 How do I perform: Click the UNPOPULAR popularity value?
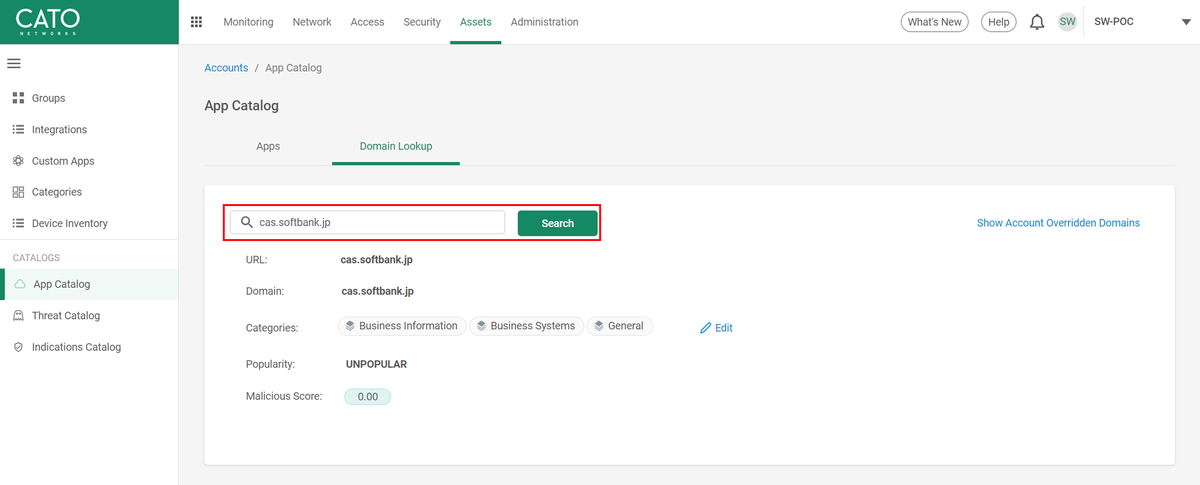[376, 364]
